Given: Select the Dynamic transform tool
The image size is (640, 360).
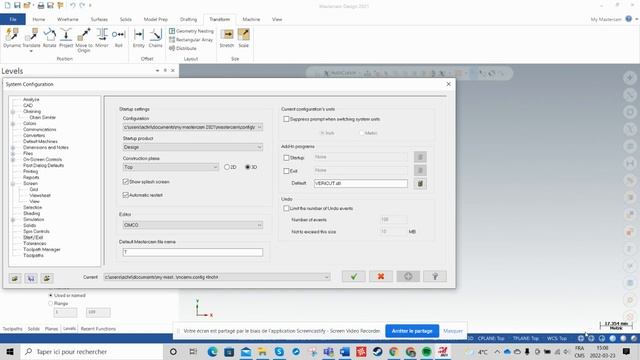Looking at the screenshot, I should (x=12, y=38).
